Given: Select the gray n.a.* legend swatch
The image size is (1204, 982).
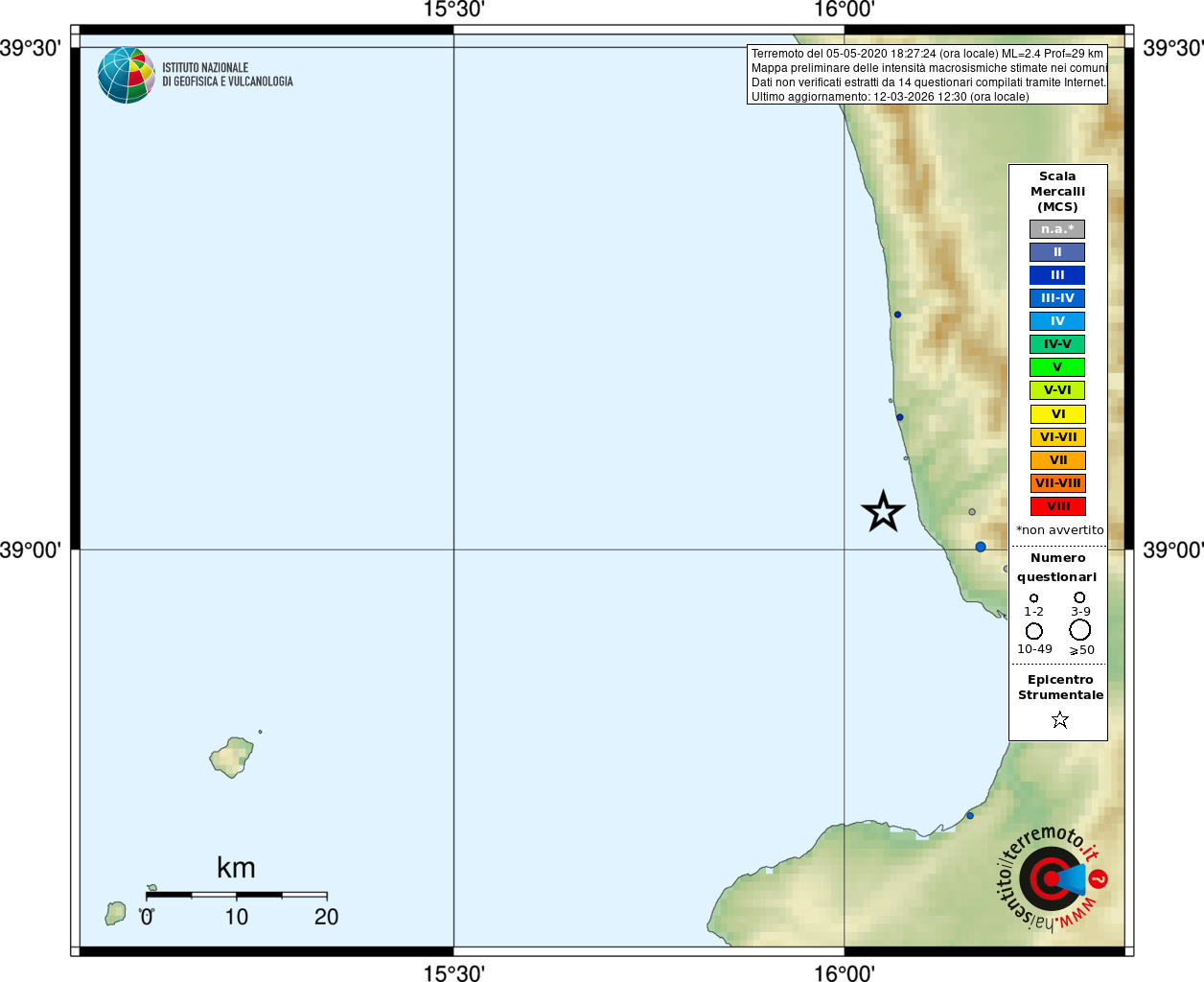Looking at the screenshot, I should (x=1057, y=229).
